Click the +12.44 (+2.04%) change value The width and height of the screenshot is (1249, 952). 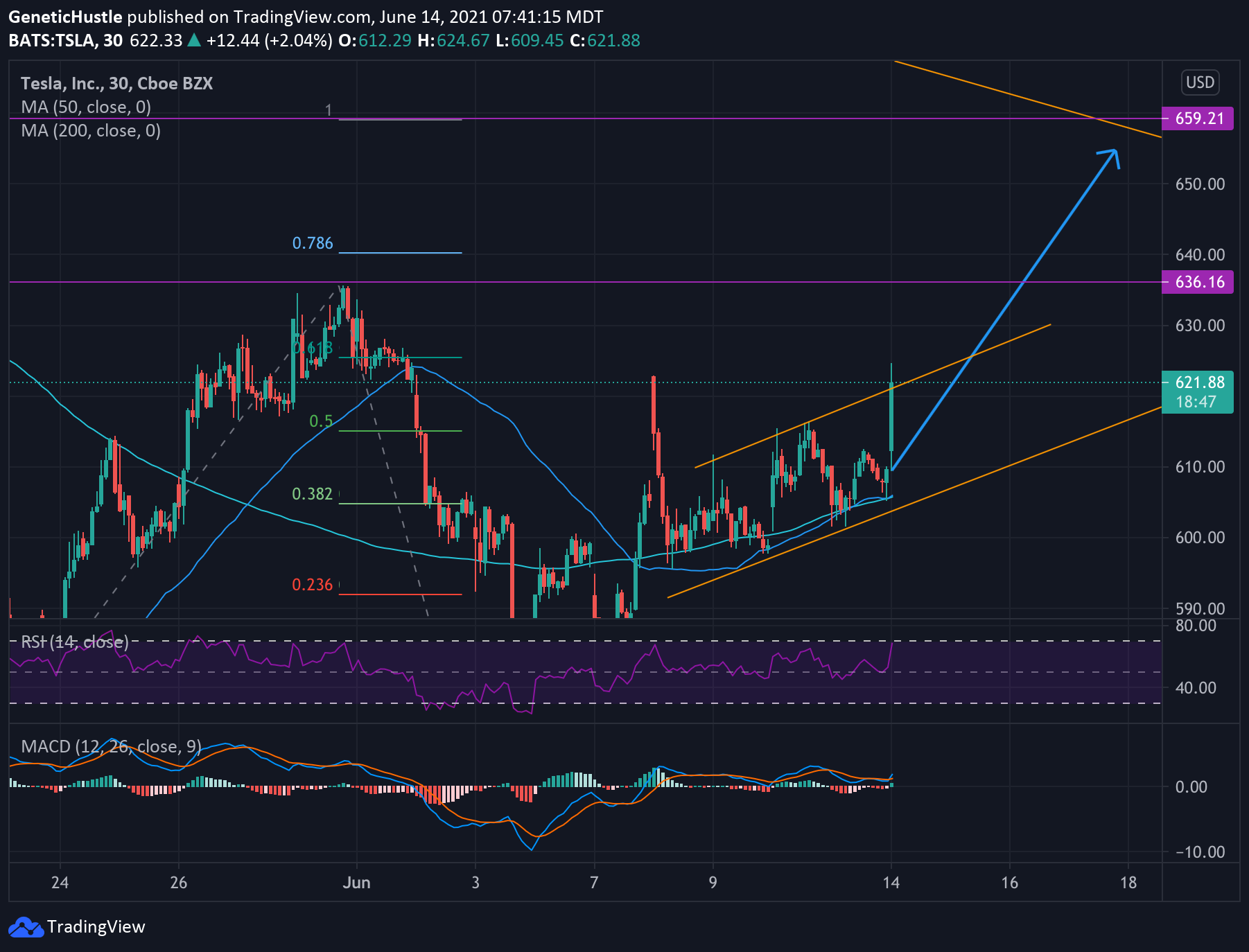269,40
